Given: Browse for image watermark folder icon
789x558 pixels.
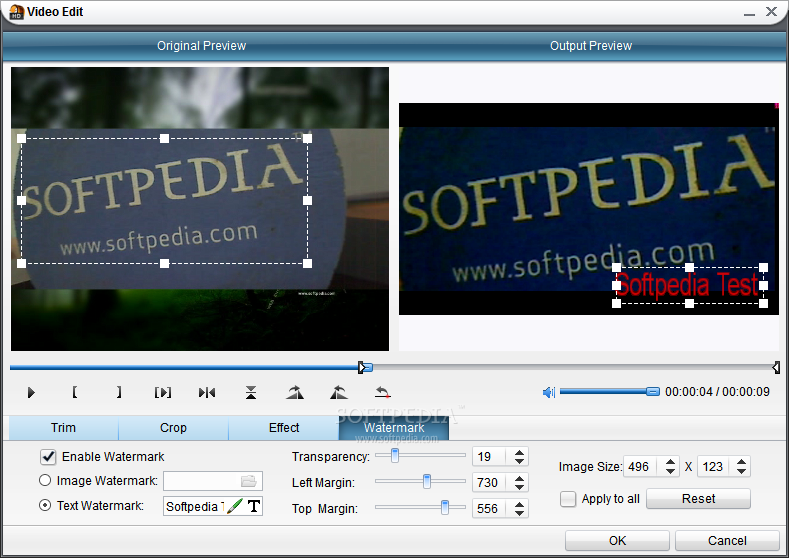Looking at the screenshot, I should point(249,481).
